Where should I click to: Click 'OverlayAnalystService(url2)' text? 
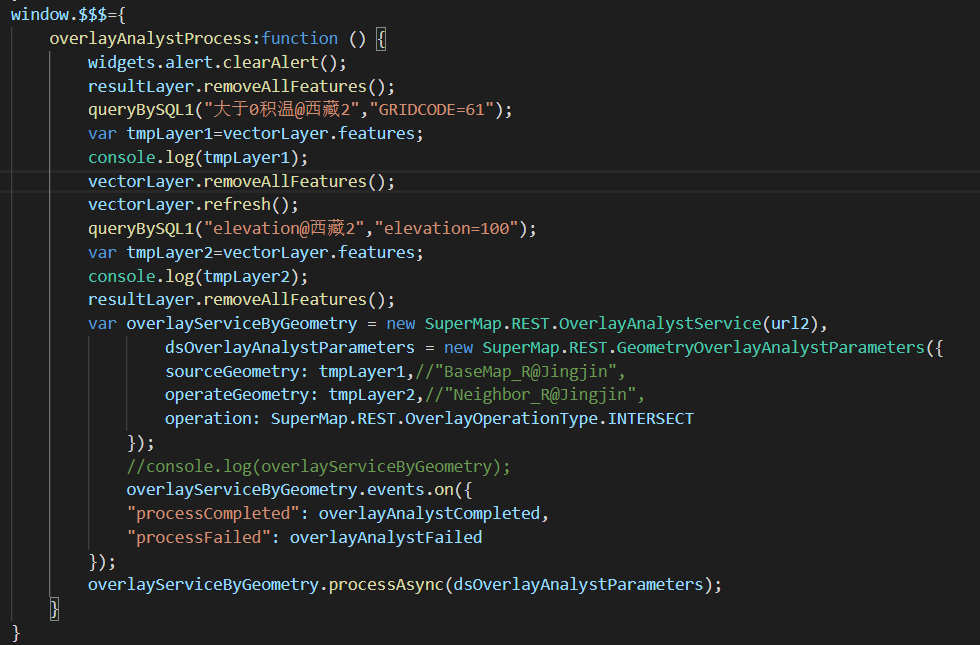click(688, 324)
